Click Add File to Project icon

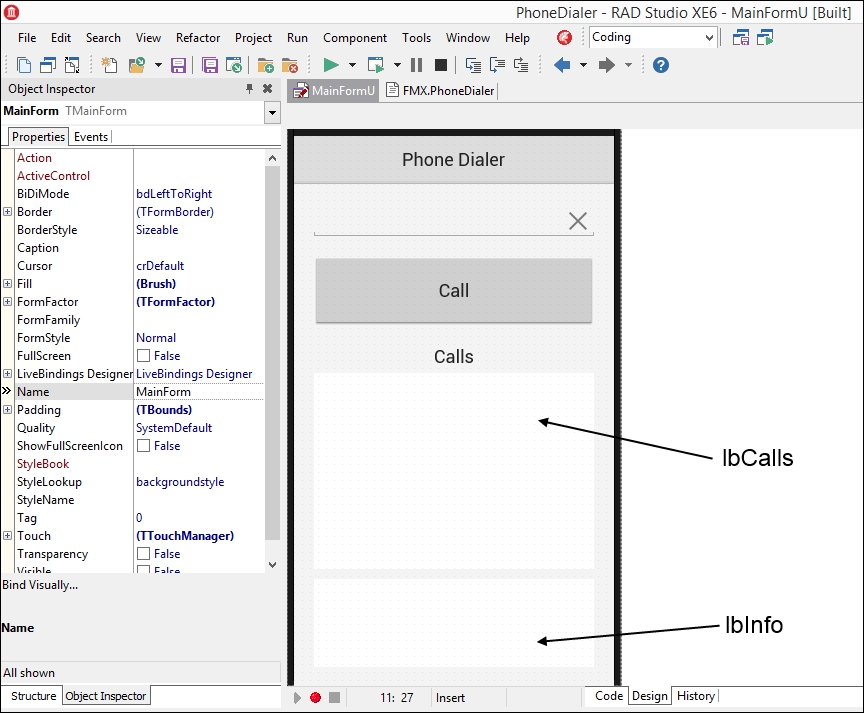point(266,66)
